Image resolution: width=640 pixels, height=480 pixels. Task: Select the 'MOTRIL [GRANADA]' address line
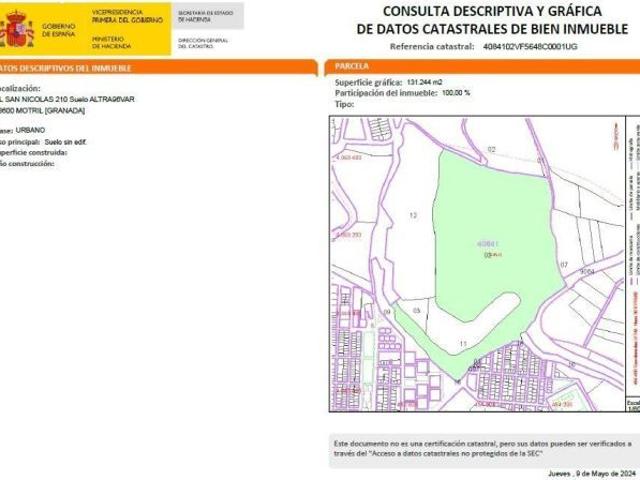coord(50,111)
